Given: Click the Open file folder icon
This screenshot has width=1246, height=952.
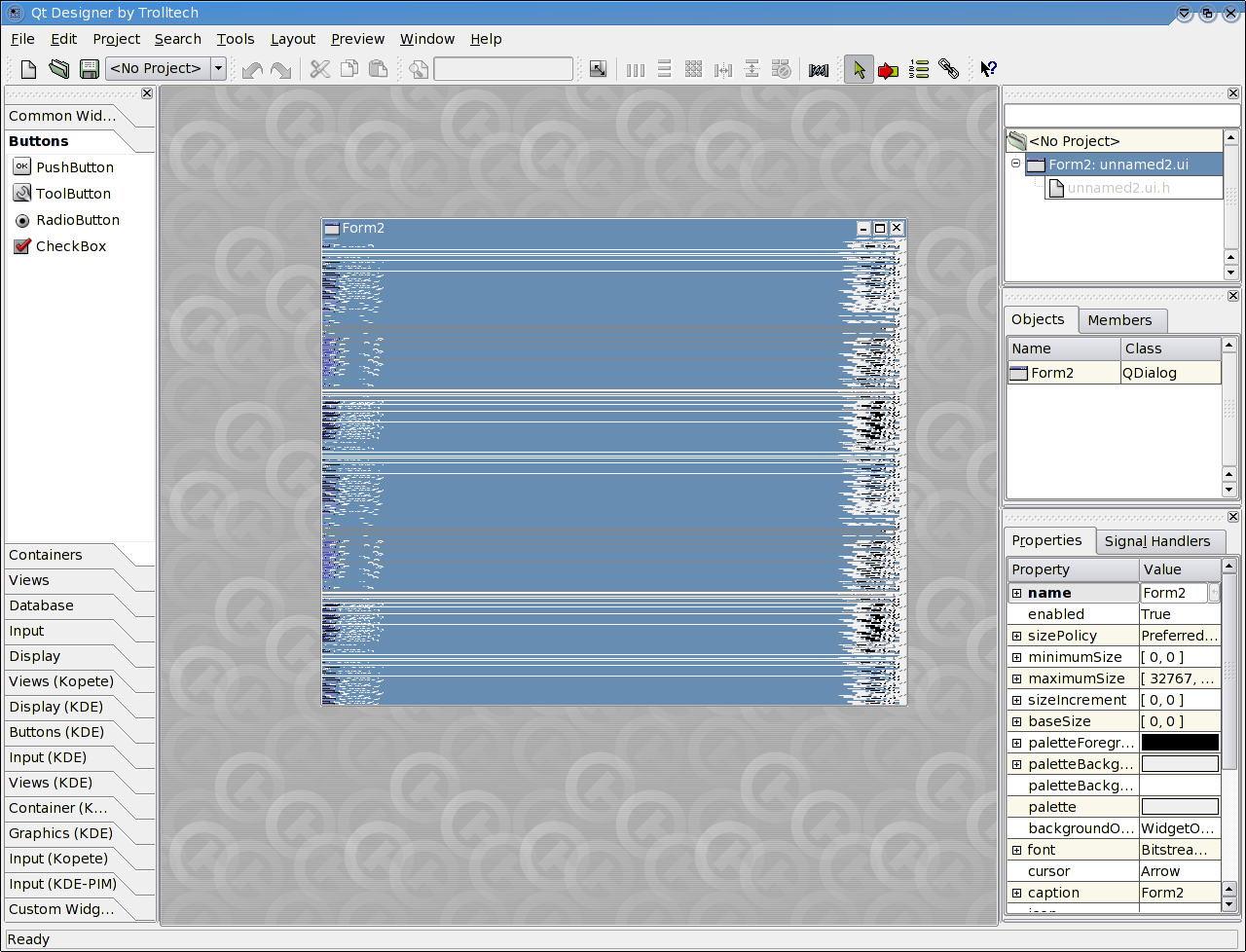Looking at the screenshot, I should point(59,69).
